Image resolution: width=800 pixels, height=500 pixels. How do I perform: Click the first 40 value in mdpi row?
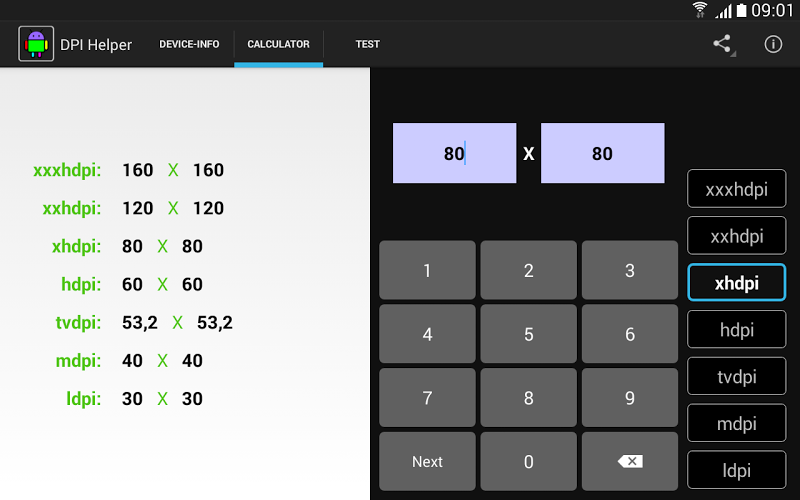132,361
